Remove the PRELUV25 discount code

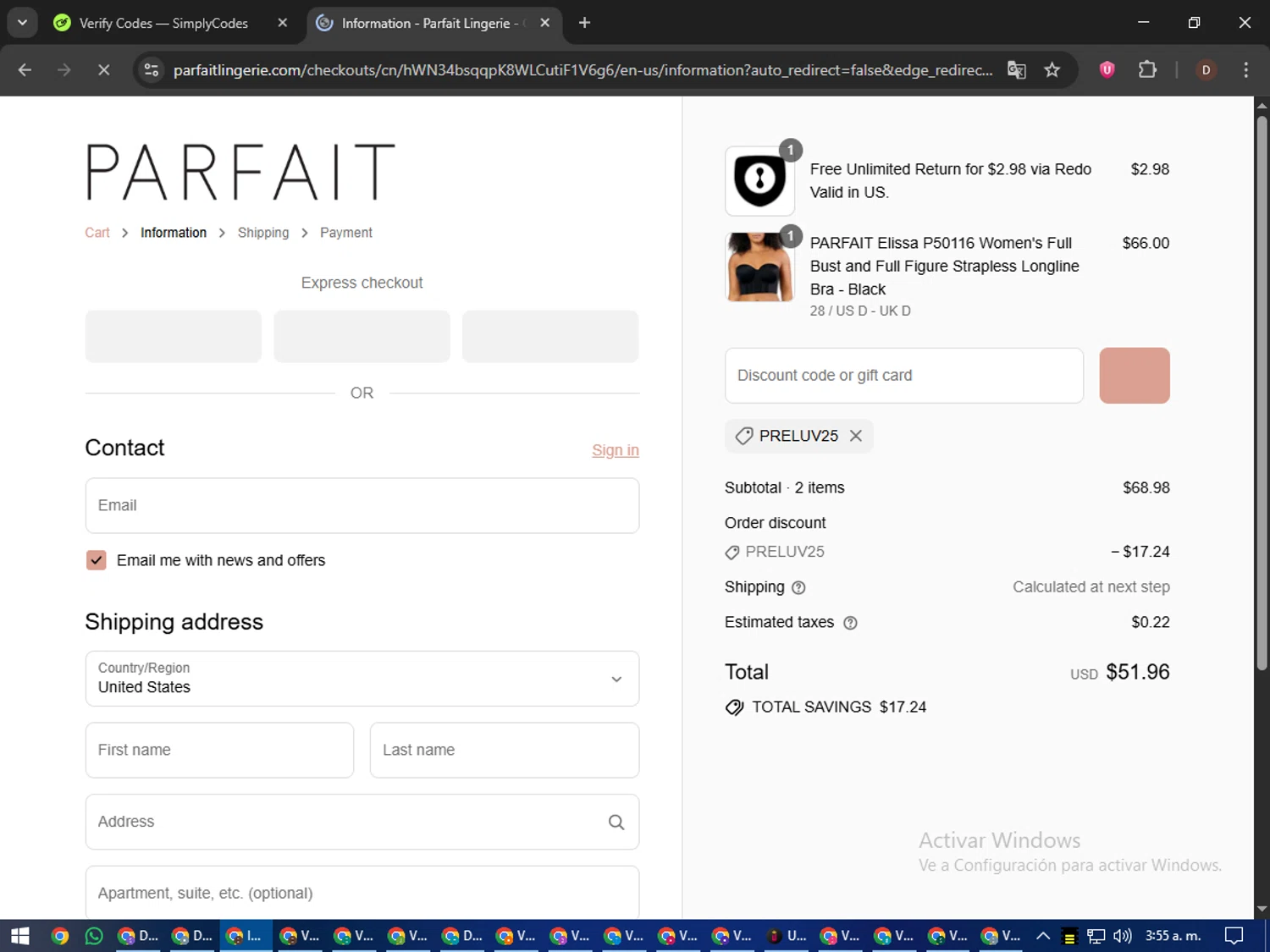tap(856, 436)
